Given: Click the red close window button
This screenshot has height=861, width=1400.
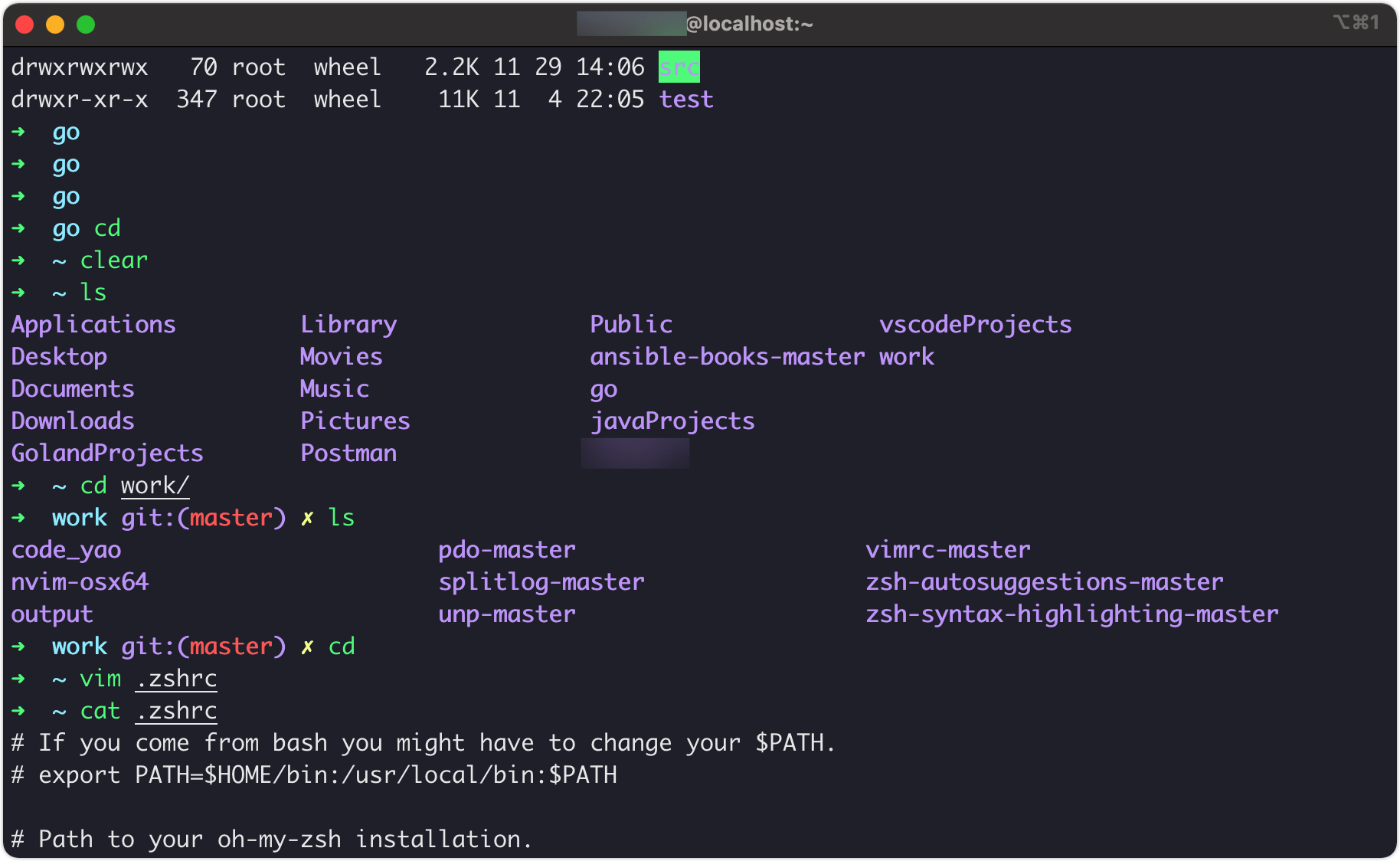Looking at the screenshot, I should click(x=25, y=24).
